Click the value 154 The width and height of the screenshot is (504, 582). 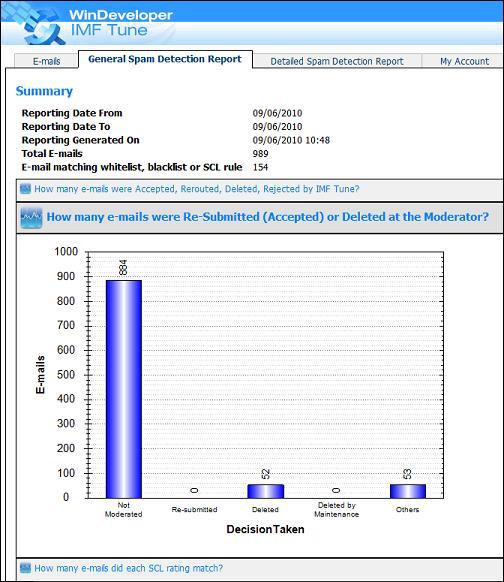[260, 167]
